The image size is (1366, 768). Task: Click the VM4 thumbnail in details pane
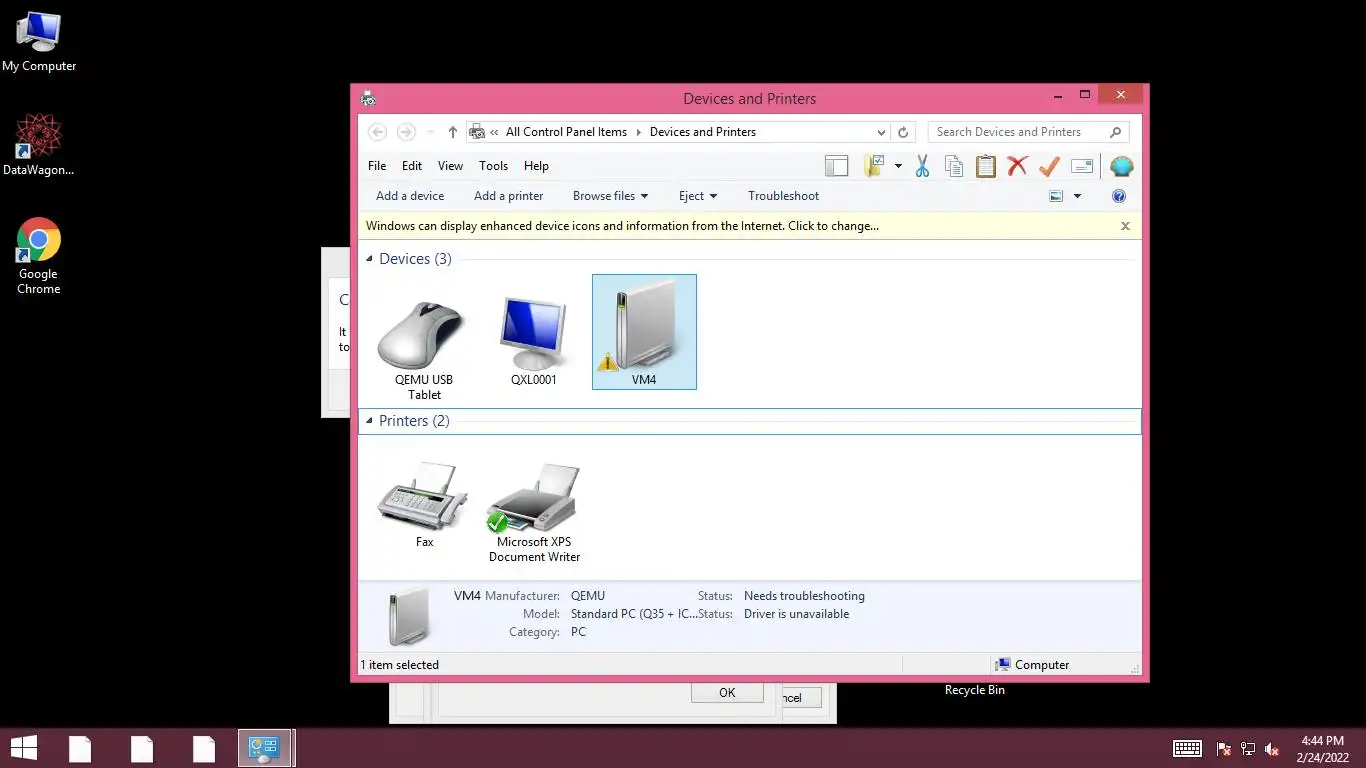(410, 617)
